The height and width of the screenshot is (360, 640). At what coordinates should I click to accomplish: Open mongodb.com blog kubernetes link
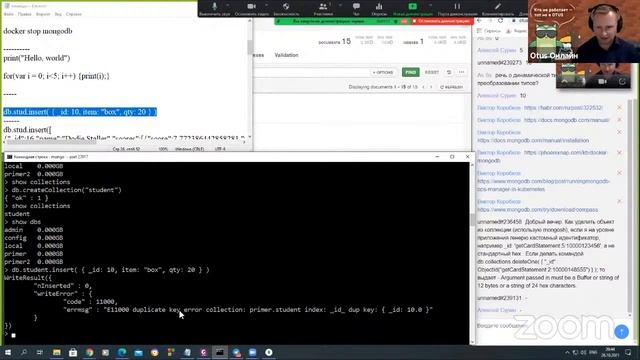point(543,185)
